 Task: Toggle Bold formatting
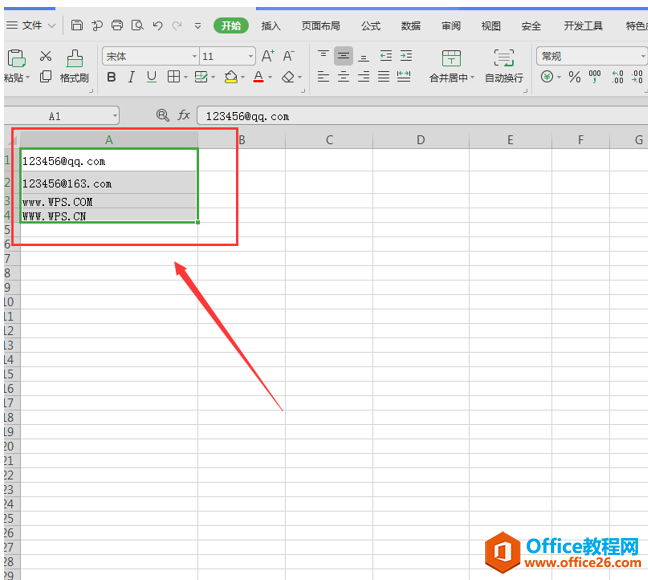(111, 77)
